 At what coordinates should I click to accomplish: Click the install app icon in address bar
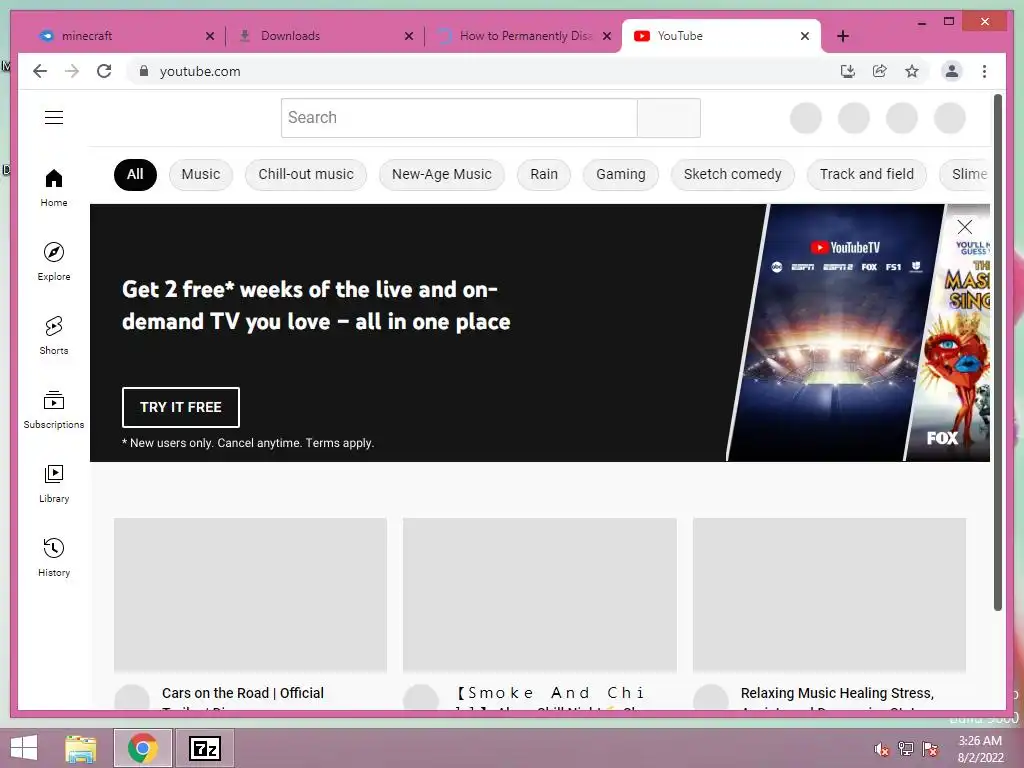848,71
